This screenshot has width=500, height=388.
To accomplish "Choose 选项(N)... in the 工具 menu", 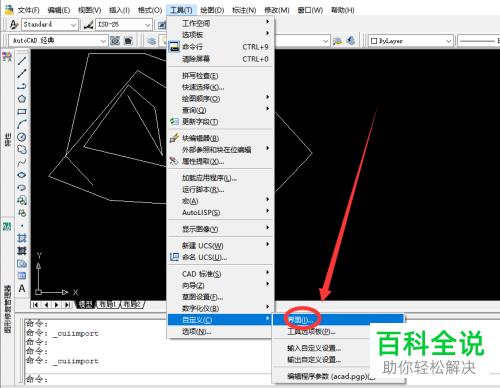I will coord(221,332).
